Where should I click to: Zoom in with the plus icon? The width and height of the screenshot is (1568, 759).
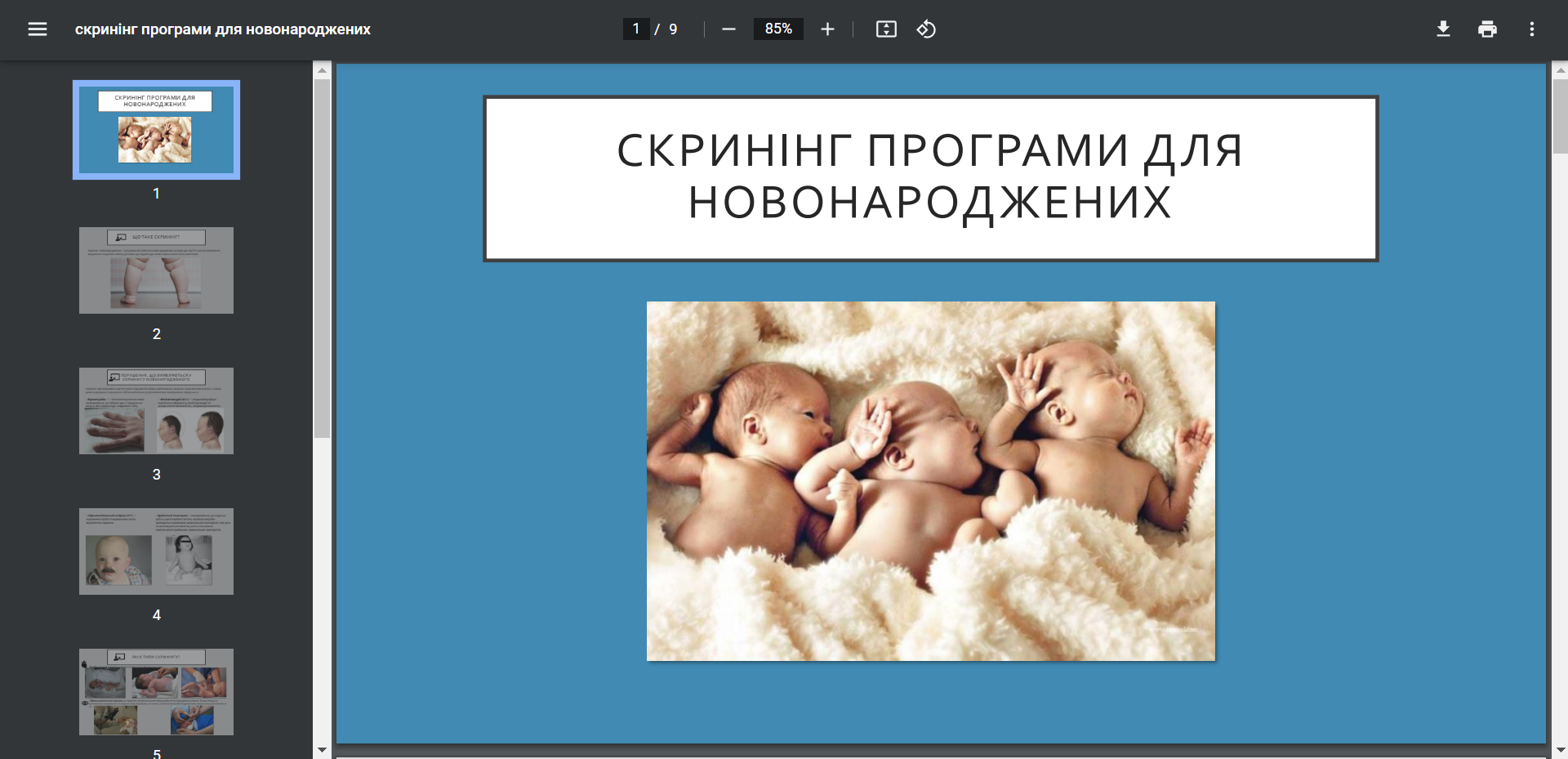(827, 29)
